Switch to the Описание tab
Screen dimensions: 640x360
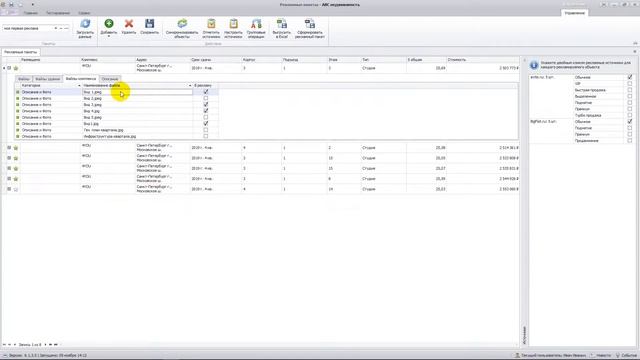[110, 79]
